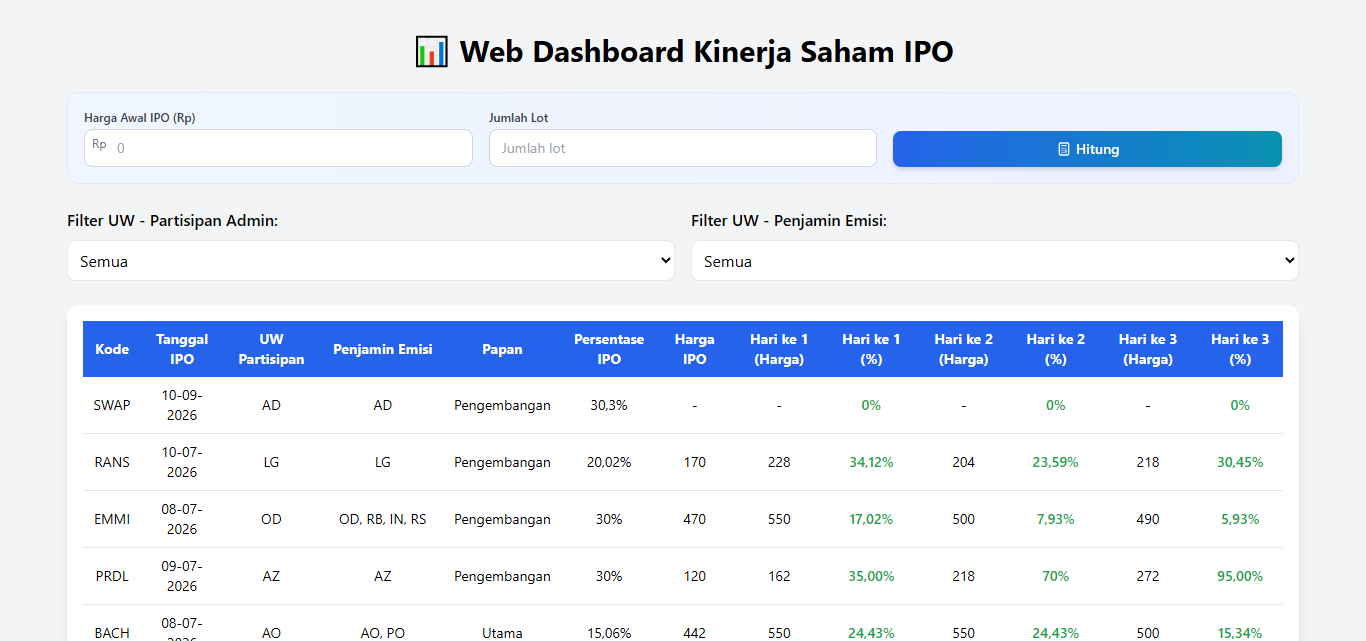Image resolution: width=1366 pixels, height=641 pixels.
Task: Click the Penjamin Emisi column header
Action: coord(383,349)
